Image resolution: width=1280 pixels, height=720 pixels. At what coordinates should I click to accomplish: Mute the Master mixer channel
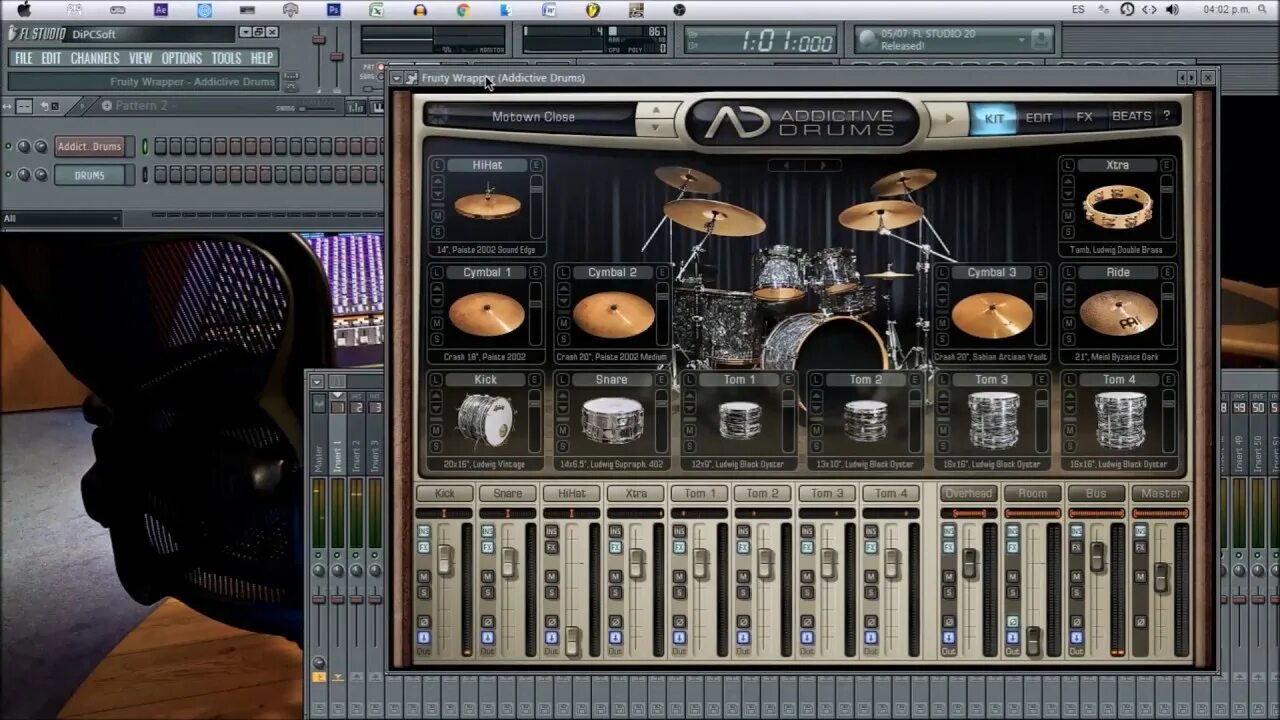tap(1140, 577)
